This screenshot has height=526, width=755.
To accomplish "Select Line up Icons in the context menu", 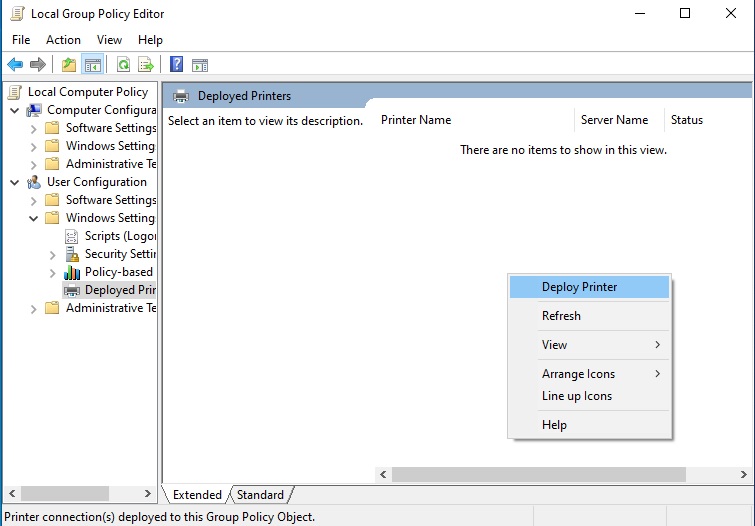I will tap(589, 396).
